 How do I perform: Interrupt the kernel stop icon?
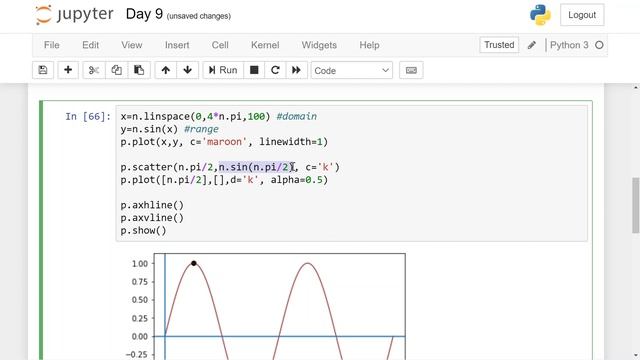(x=254, y=70)
